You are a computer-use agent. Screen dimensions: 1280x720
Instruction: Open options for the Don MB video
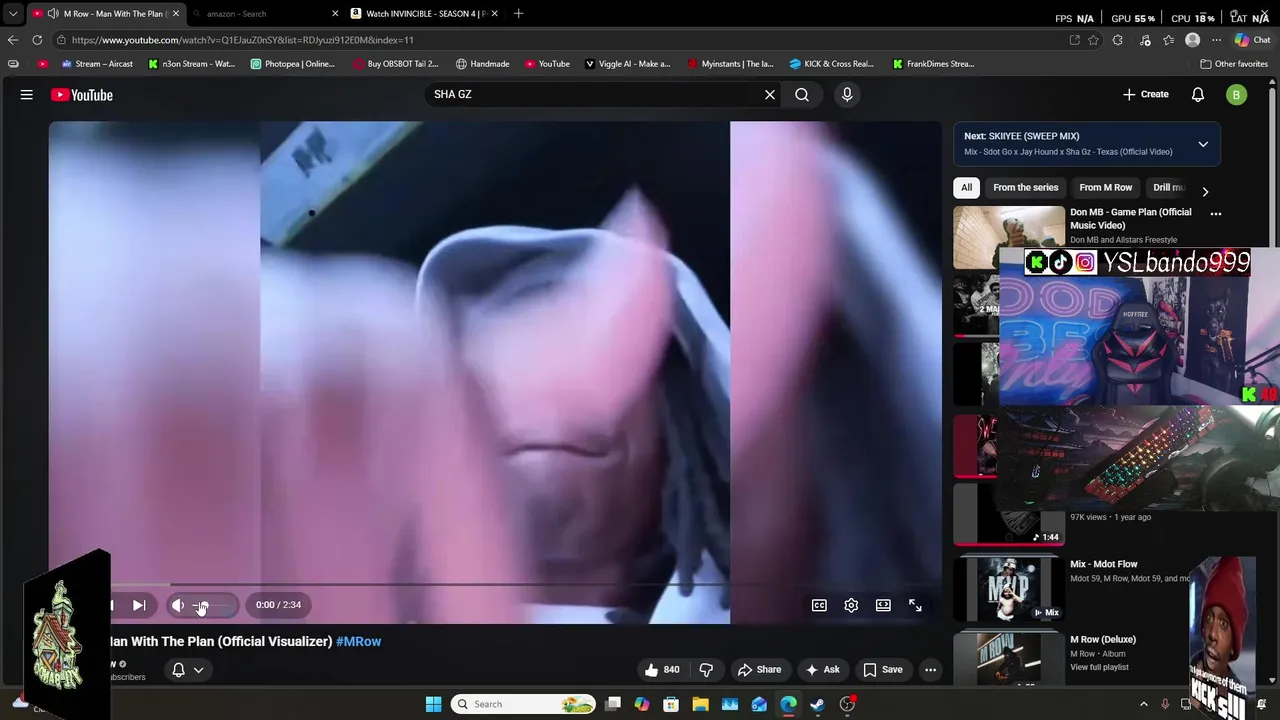(1216, 214)
